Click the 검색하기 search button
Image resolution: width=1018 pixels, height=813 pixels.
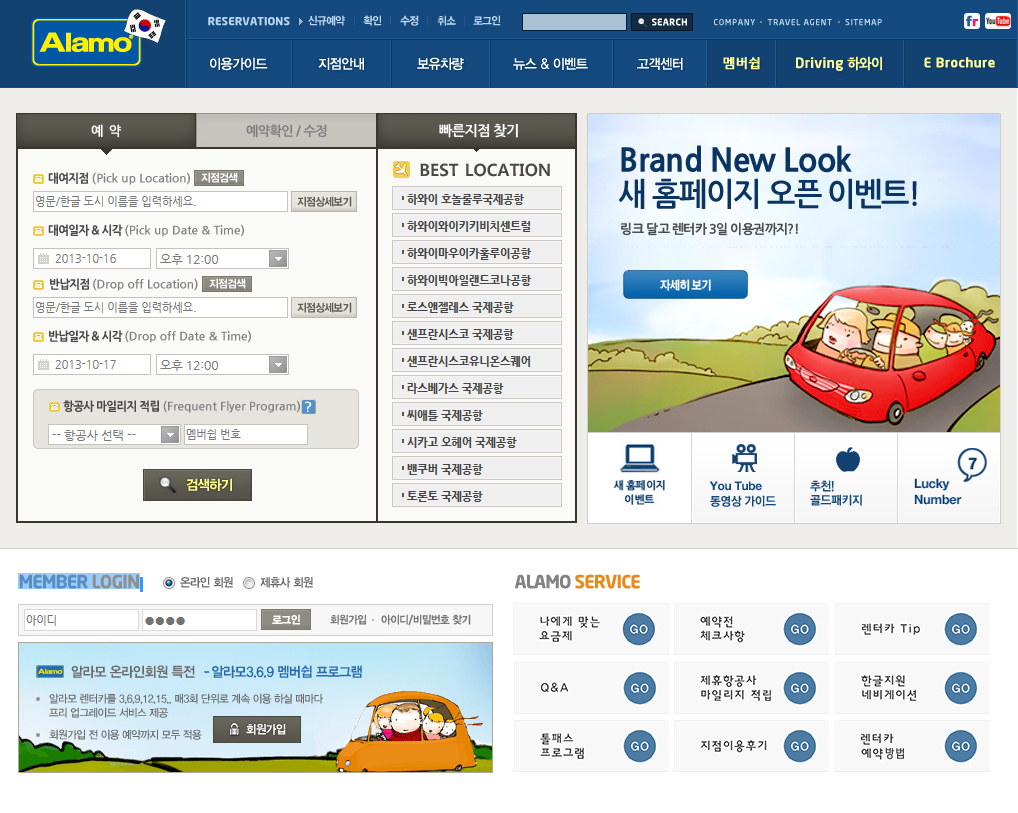197,484
